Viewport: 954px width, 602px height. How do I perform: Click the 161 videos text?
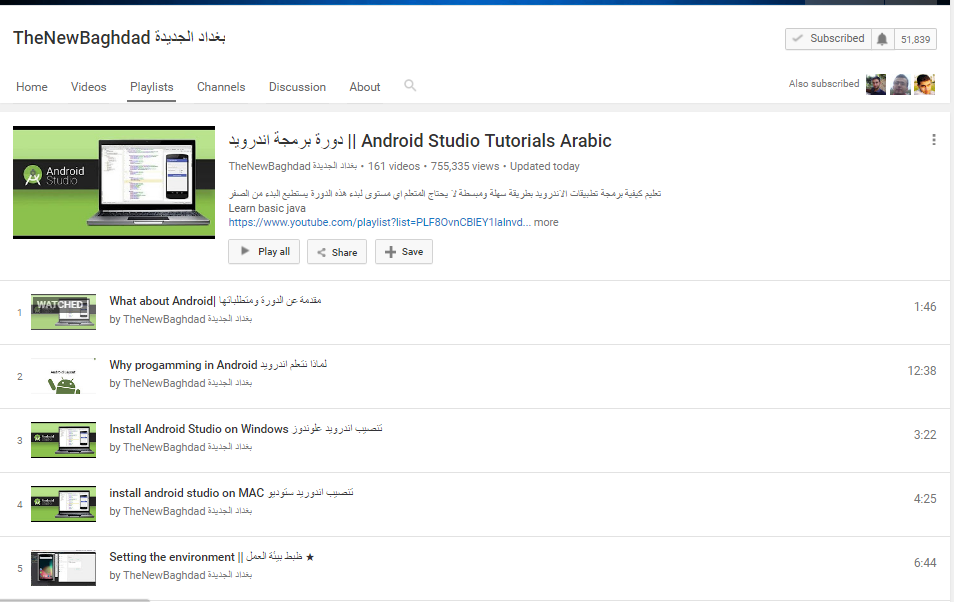click(394, 166)
